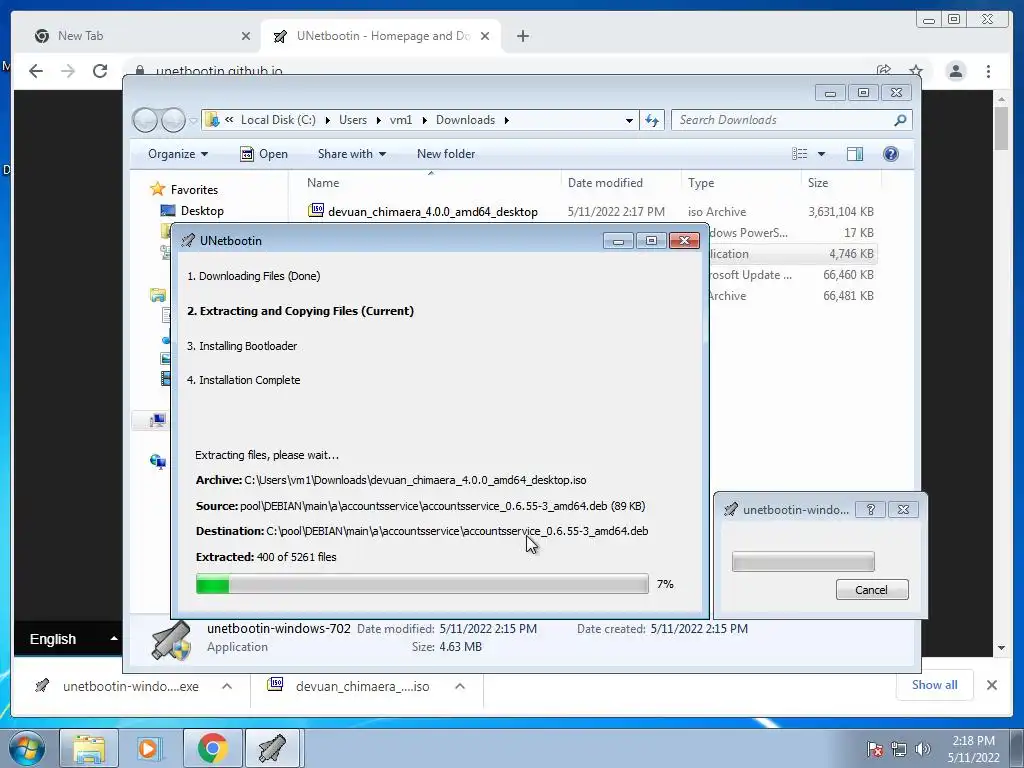Bookmark this page with the star icon
The width and height of the screenshot is (1024, 768).
coord(916,70)
